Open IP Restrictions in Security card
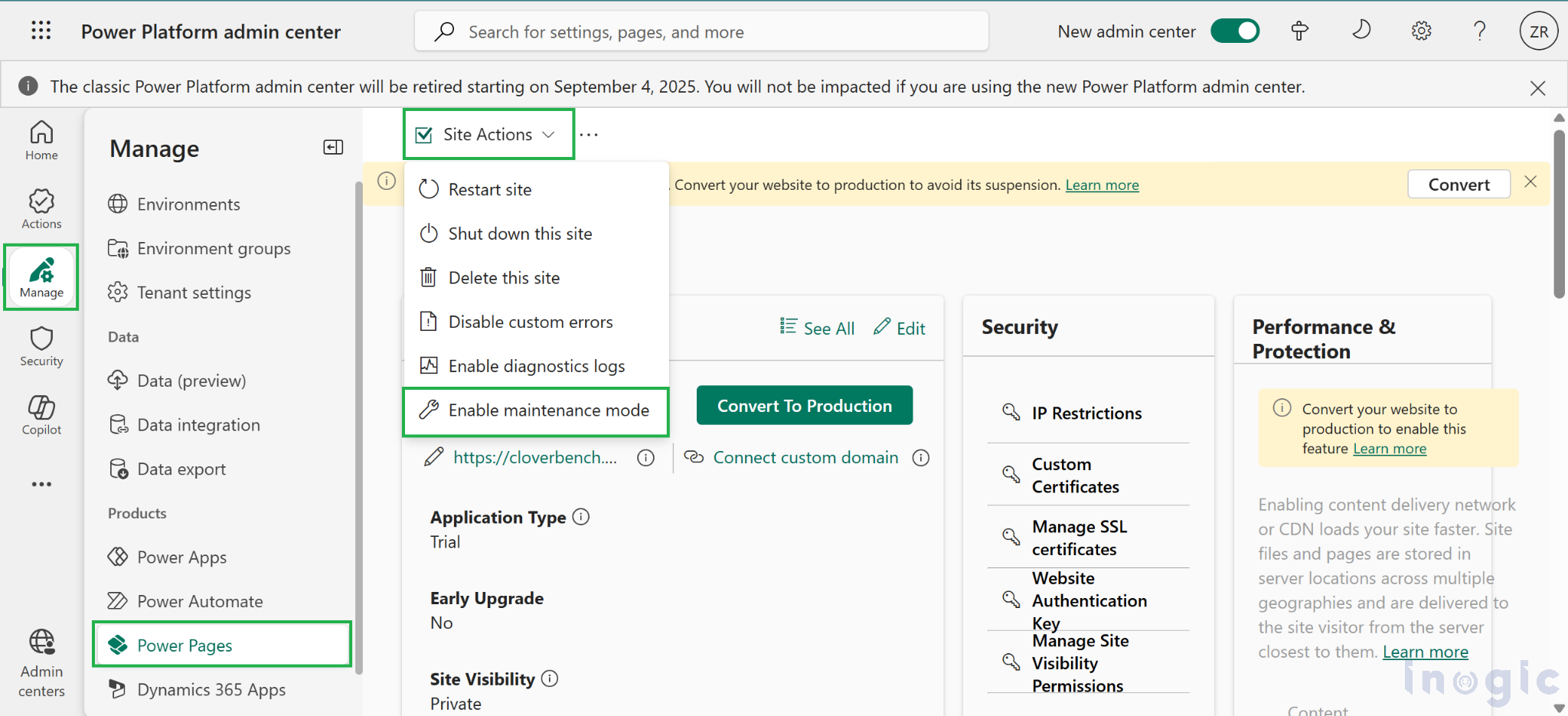Screen dimensions: 1568x716 click(x=1088, y=414)
